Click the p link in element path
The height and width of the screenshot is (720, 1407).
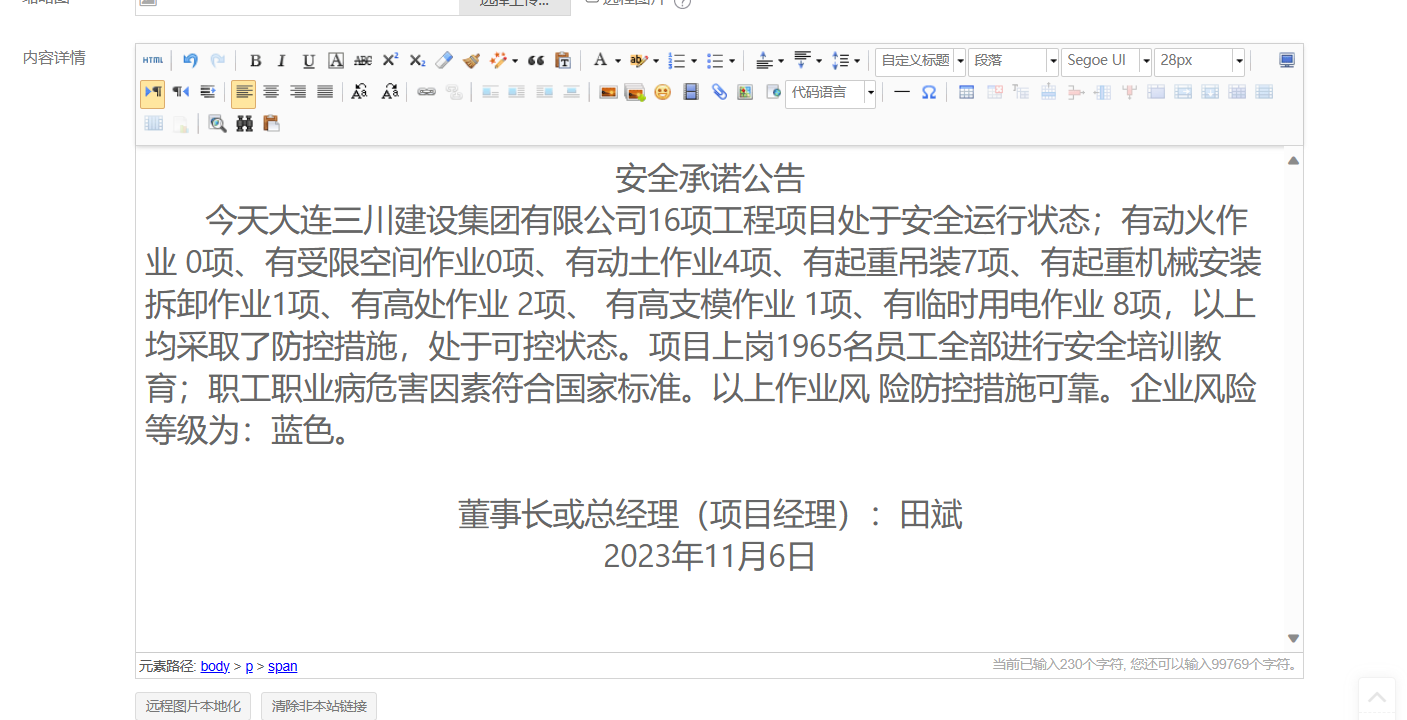point(250,666)
